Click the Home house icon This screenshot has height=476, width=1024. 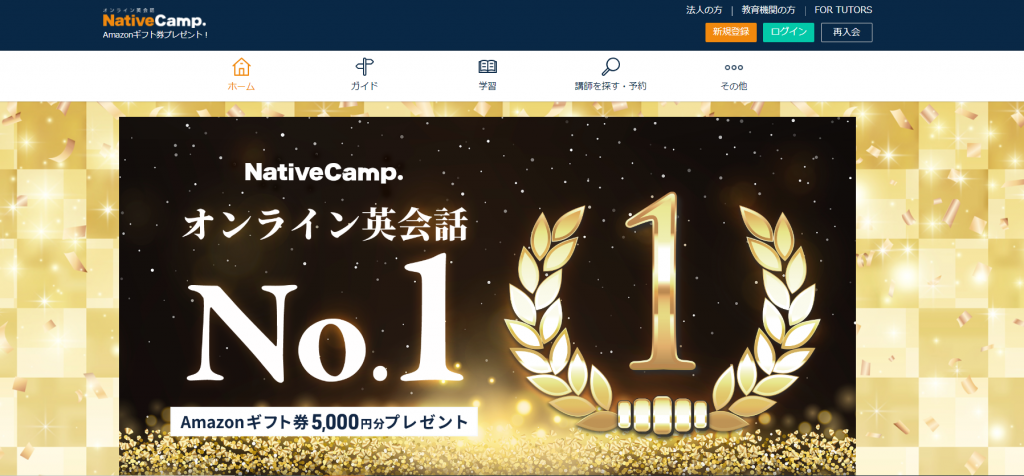point(241,67)
